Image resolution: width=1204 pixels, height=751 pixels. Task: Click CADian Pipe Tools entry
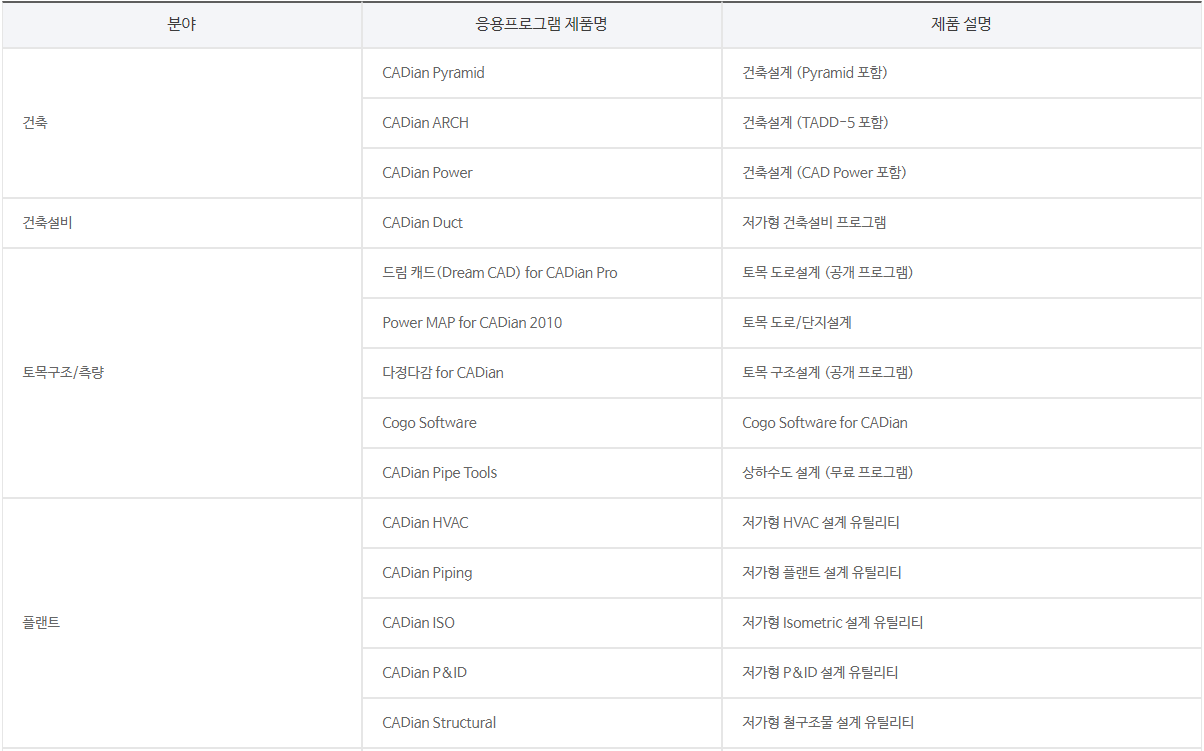tap(439, 473)
